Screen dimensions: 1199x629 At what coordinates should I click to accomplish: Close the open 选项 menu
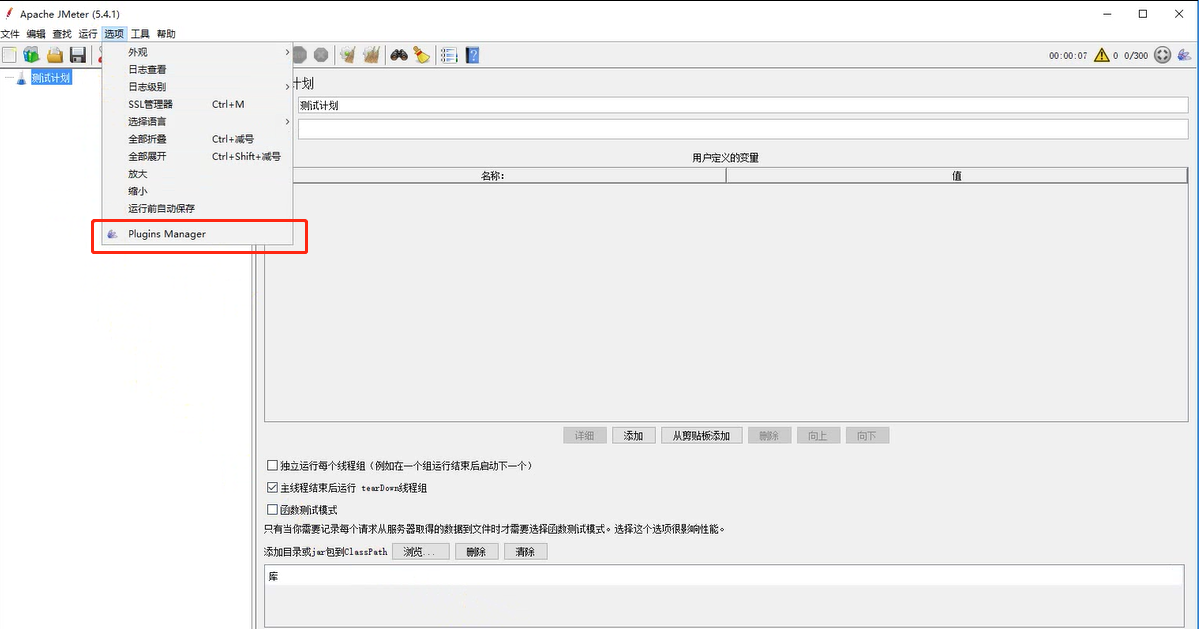114,34
